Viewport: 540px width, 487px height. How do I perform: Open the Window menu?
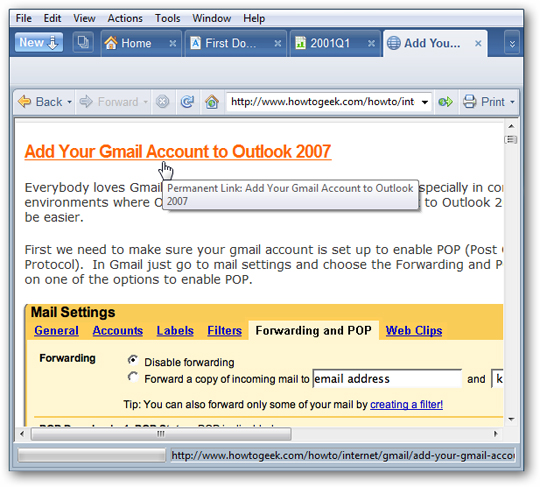tap(211, 18)
